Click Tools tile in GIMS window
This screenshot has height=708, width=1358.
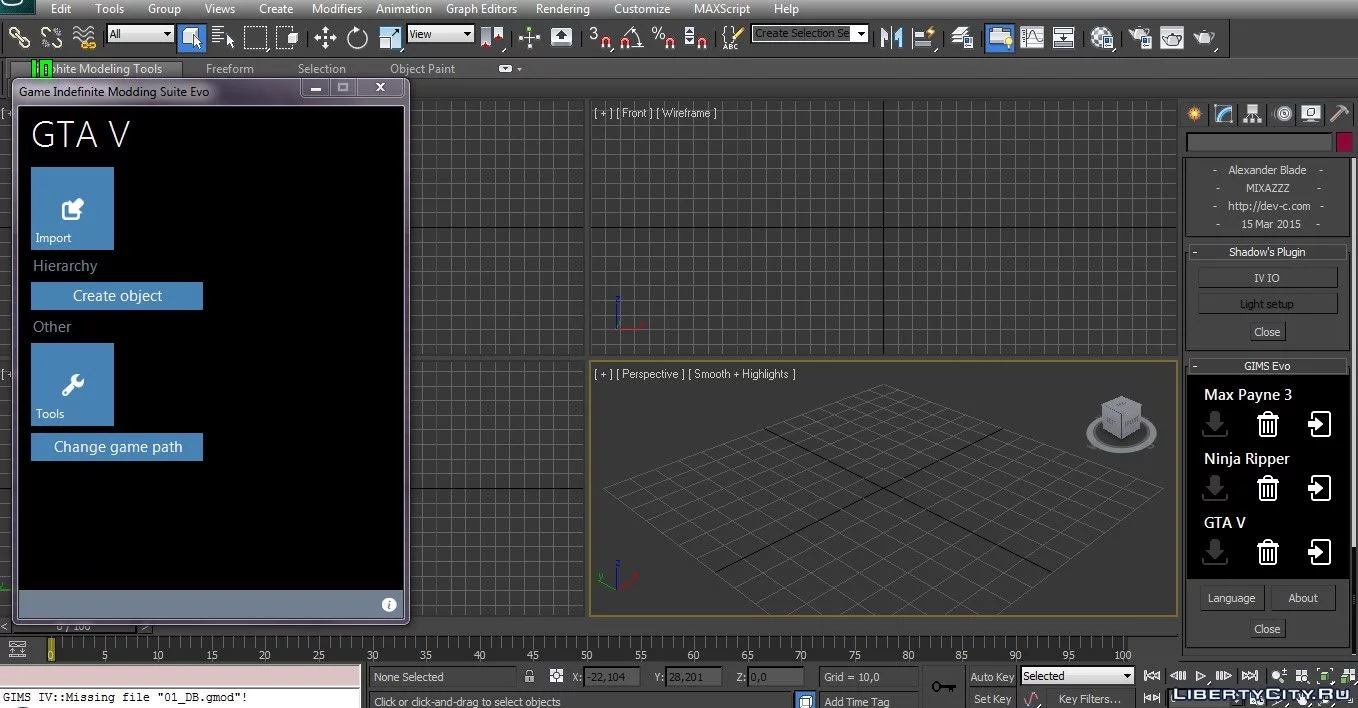point(72,385)
